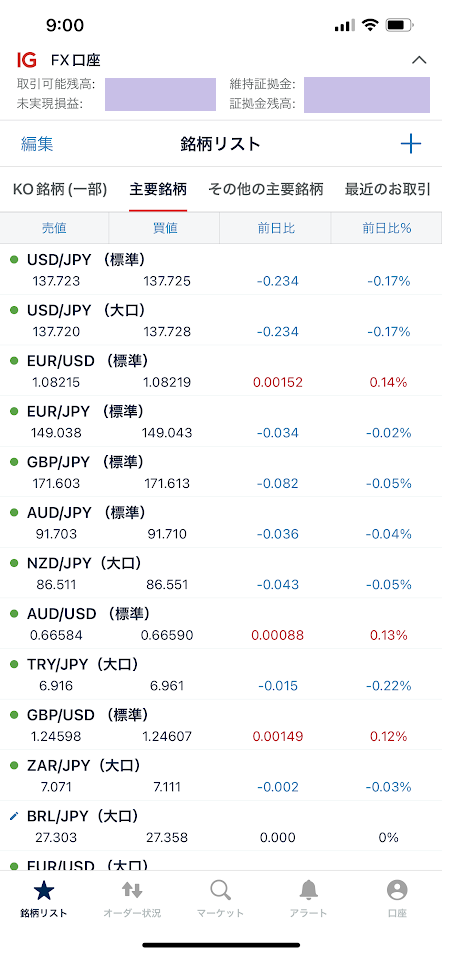Sort by 買値 column header

[164, 228]
